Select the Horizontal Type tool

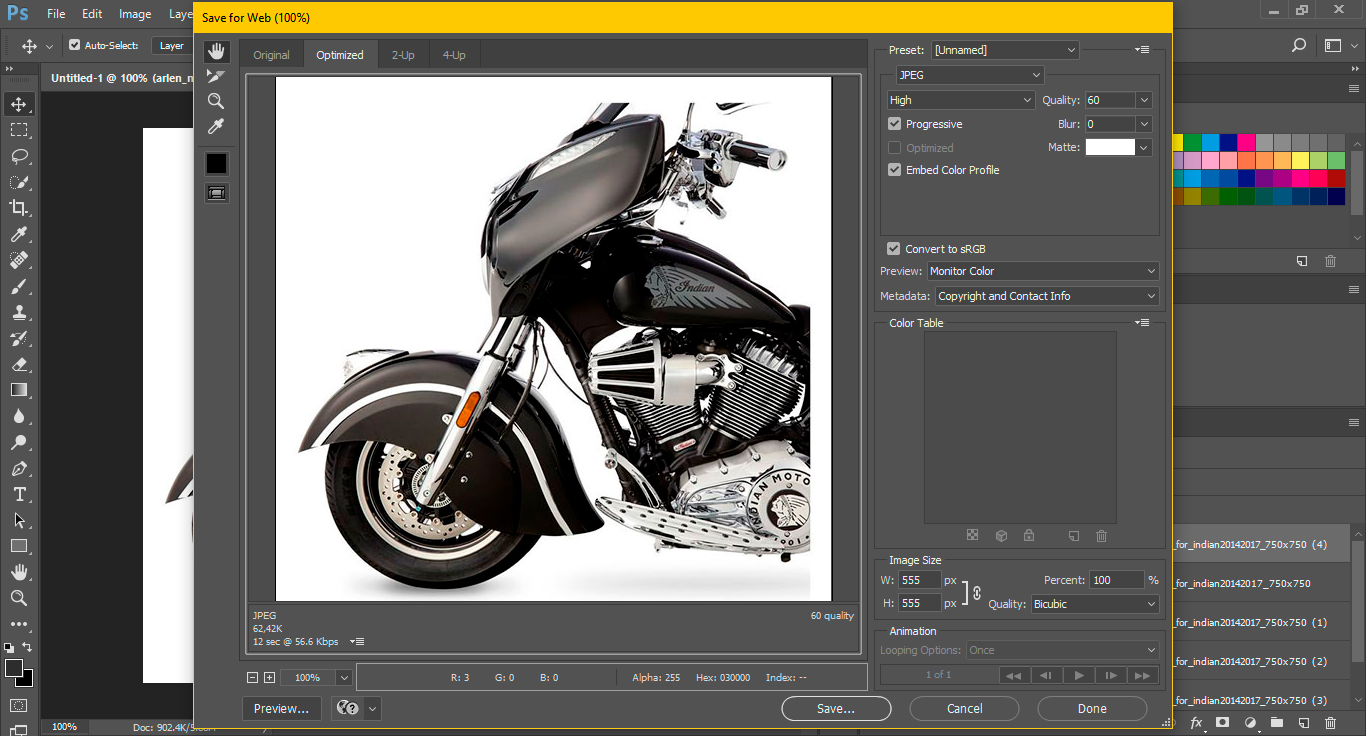click(x=19, y=494)
